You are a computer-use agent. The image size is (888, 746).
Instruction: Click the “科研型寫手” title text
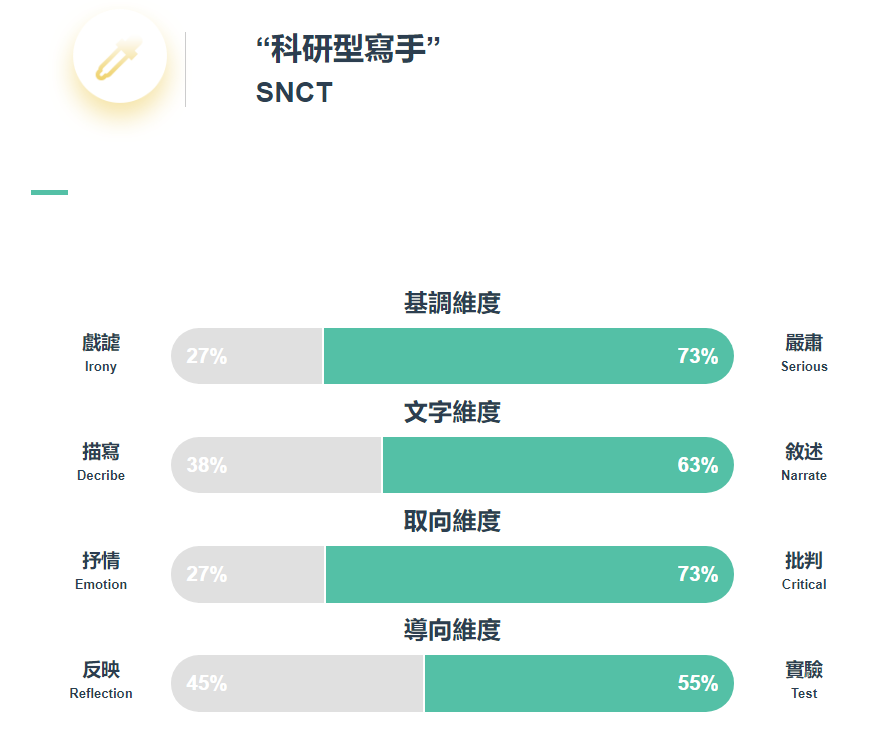pos(348,49)
